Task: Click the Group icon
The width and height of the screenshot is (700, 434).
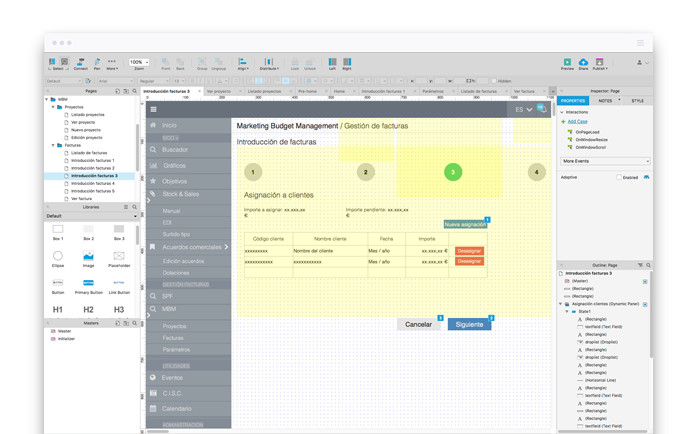Action: point(202,62)
